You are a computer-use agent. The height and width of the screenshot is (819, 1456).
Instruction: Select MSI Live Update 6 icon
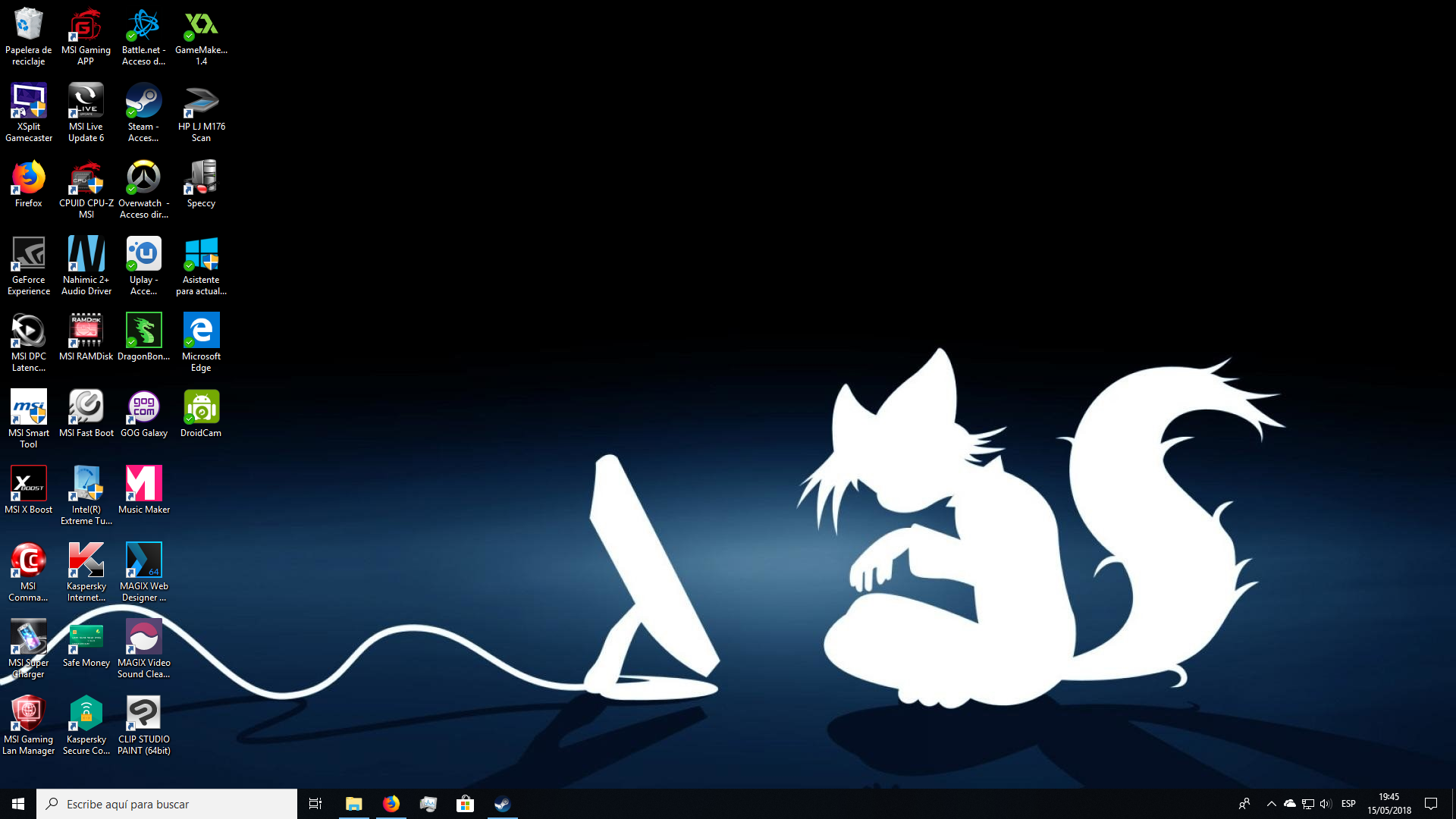pos(86,113)
